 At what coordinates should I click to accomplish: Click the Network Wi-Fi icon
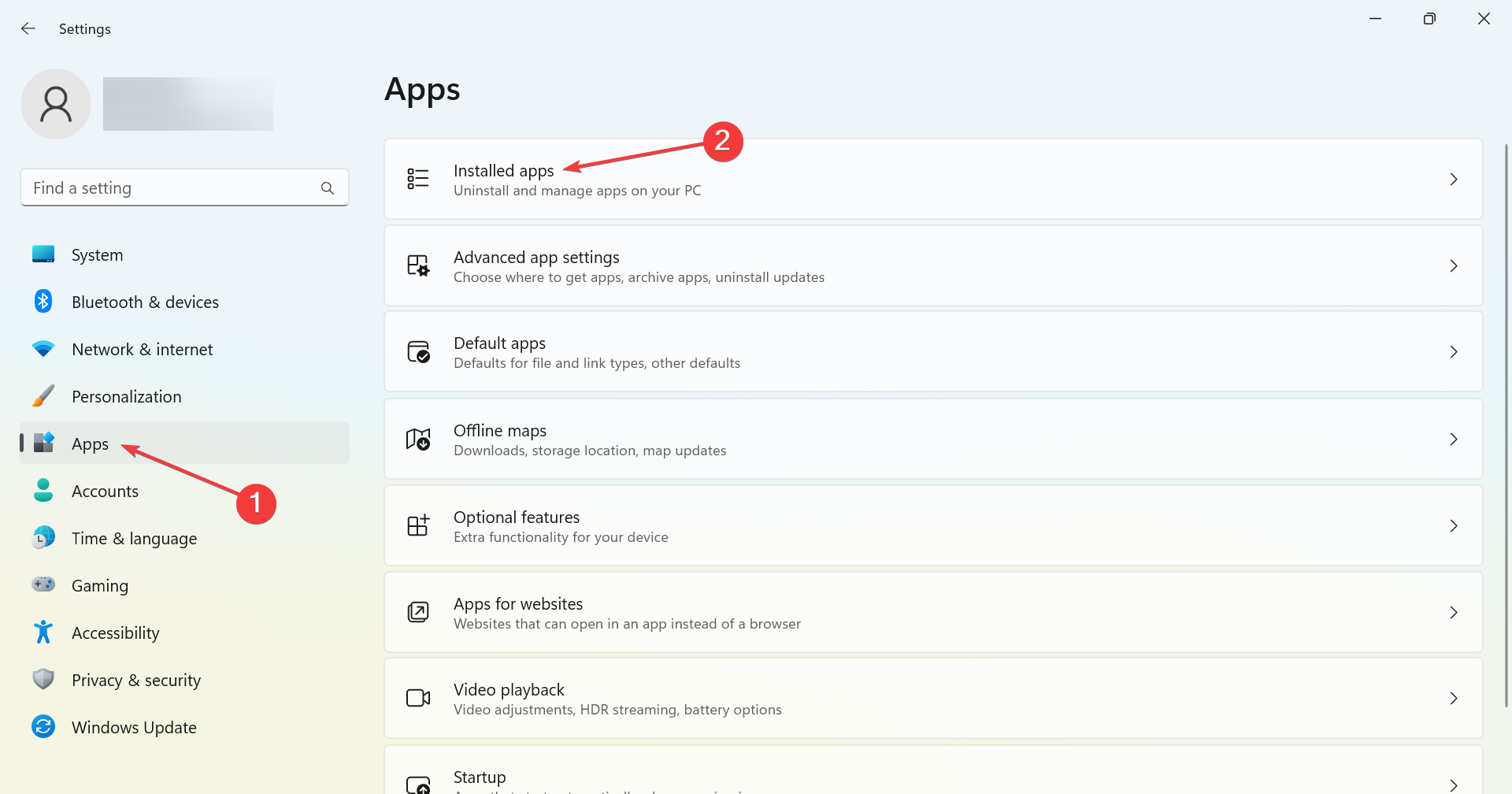pyautogui.click(x=43, y=349)
